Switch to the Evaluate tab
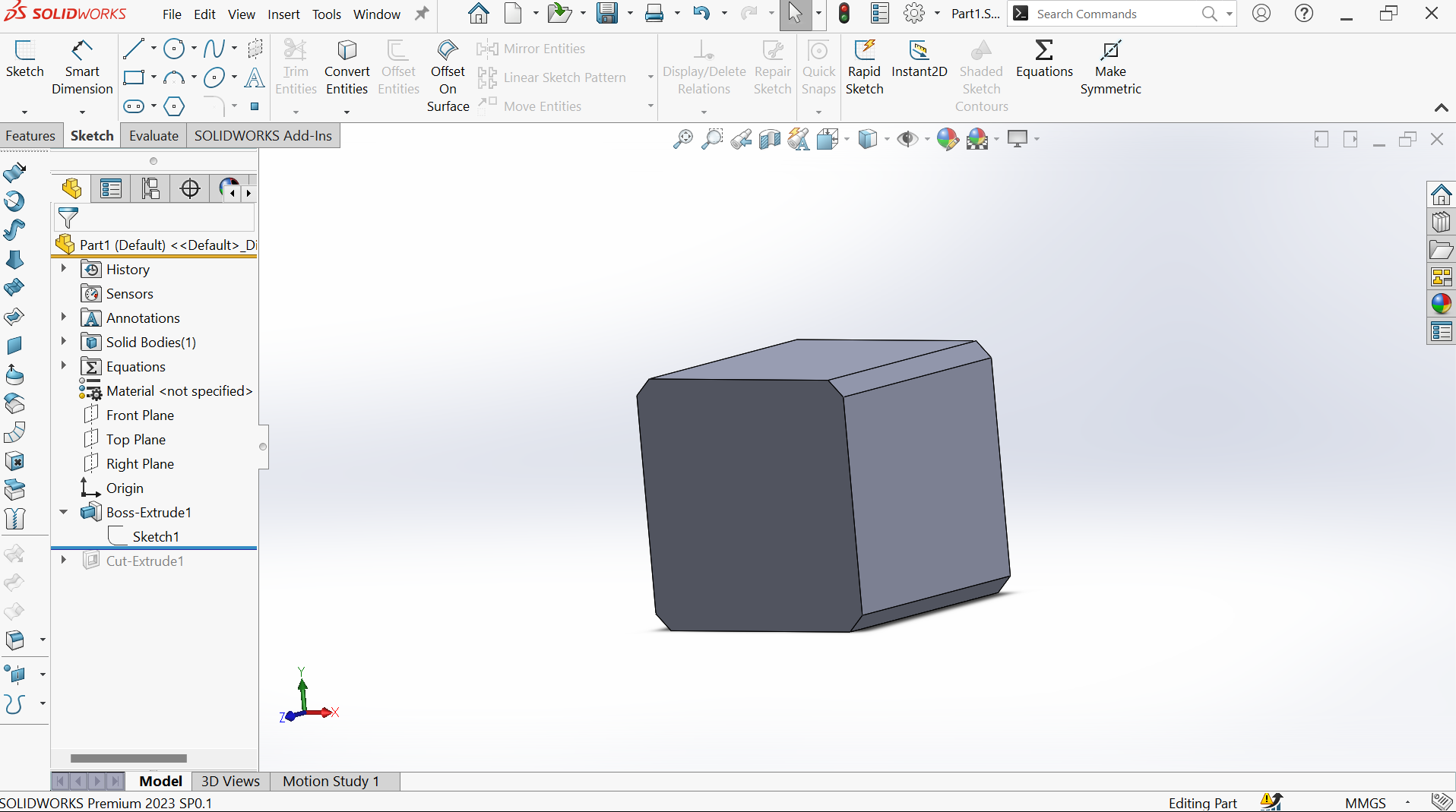The image size is (1456, 812). [154, 136]
